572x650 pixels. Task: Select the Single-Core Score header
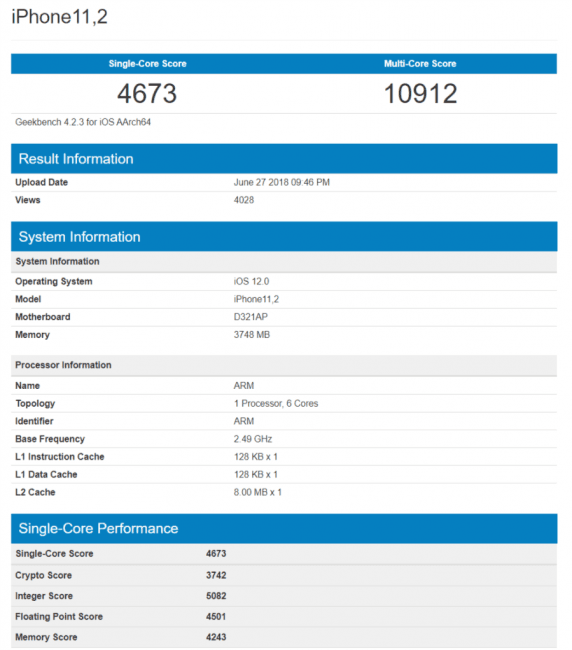(148, 64)
